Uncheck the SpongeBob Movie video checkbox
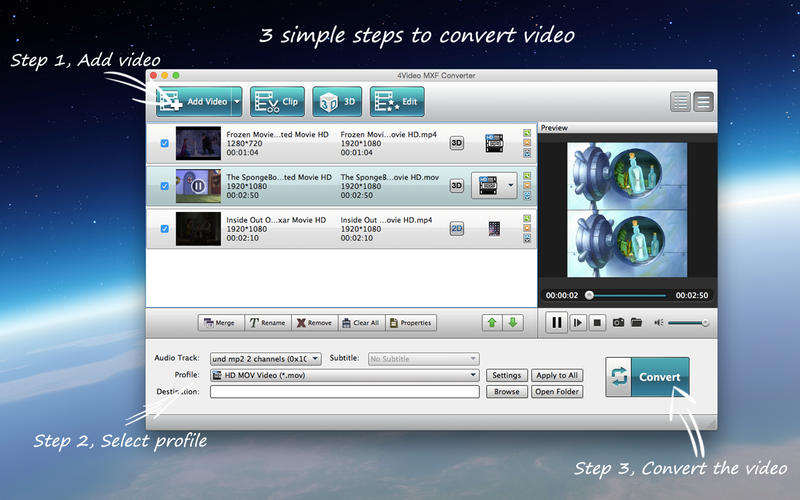 165,186
